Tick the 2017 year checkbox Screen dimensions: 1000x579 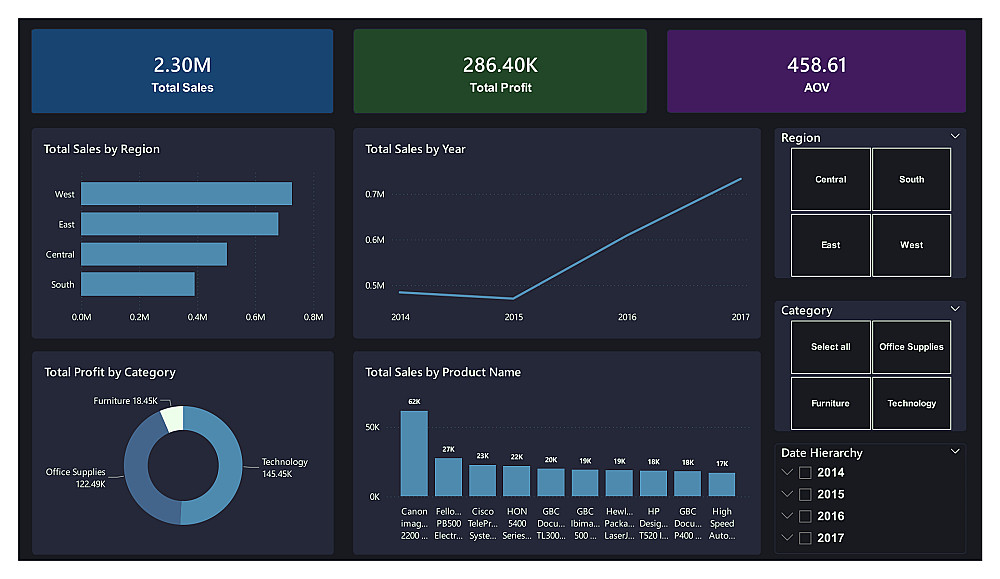pos(805,538)
